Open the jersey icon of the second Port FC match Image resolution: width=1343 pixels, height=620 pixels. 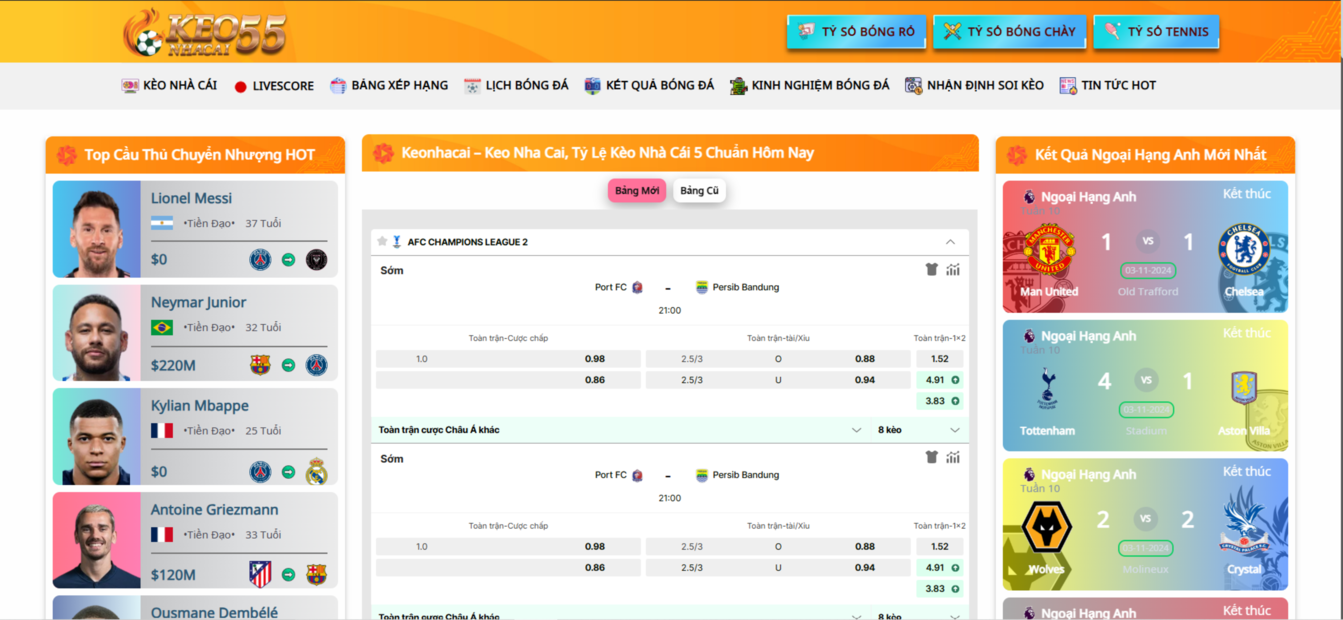pyautogui.click(x=932, y=457)
